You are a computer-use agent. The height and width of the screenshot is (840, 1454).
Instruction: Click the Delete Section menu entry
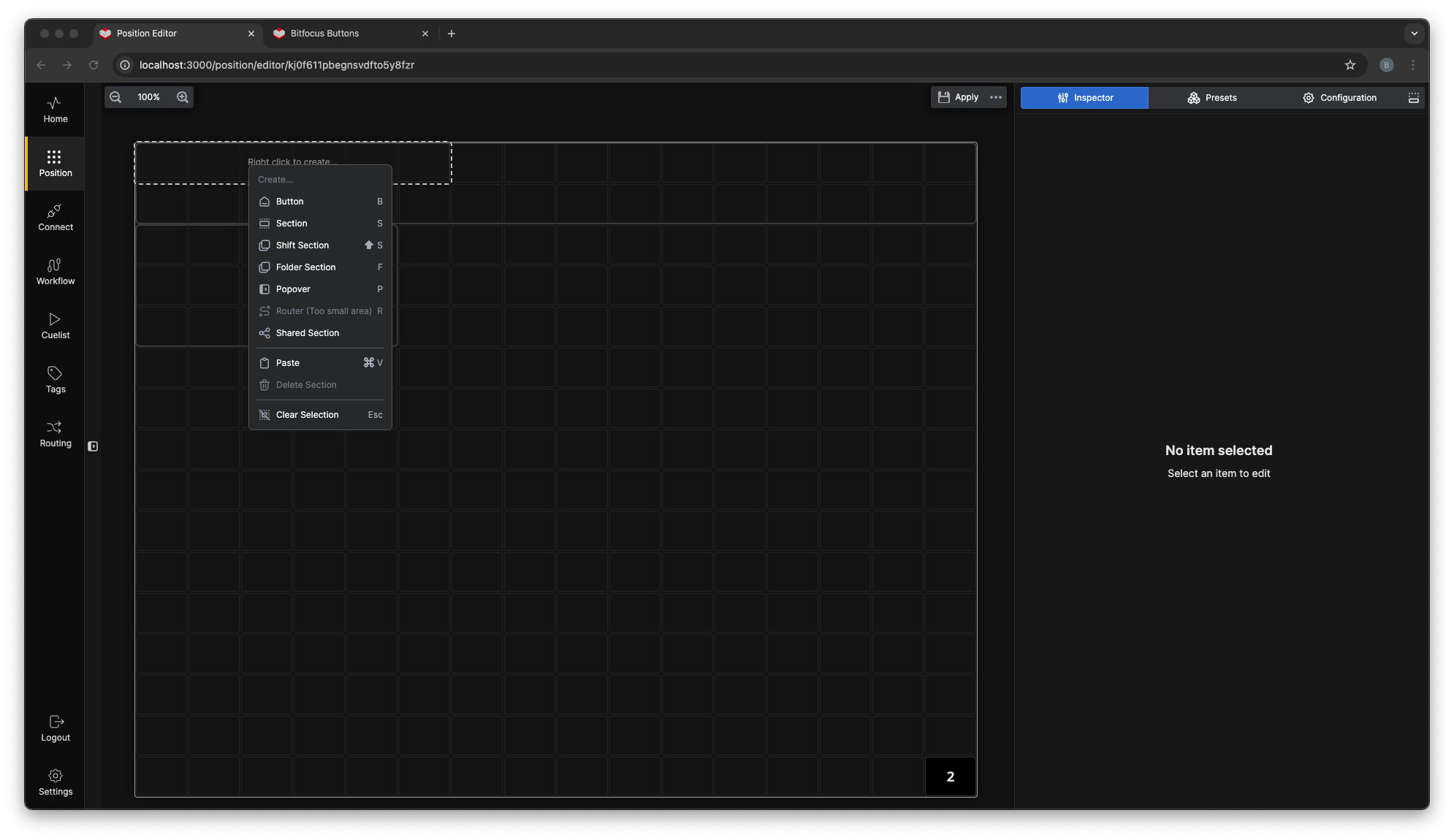coord(320,385)
